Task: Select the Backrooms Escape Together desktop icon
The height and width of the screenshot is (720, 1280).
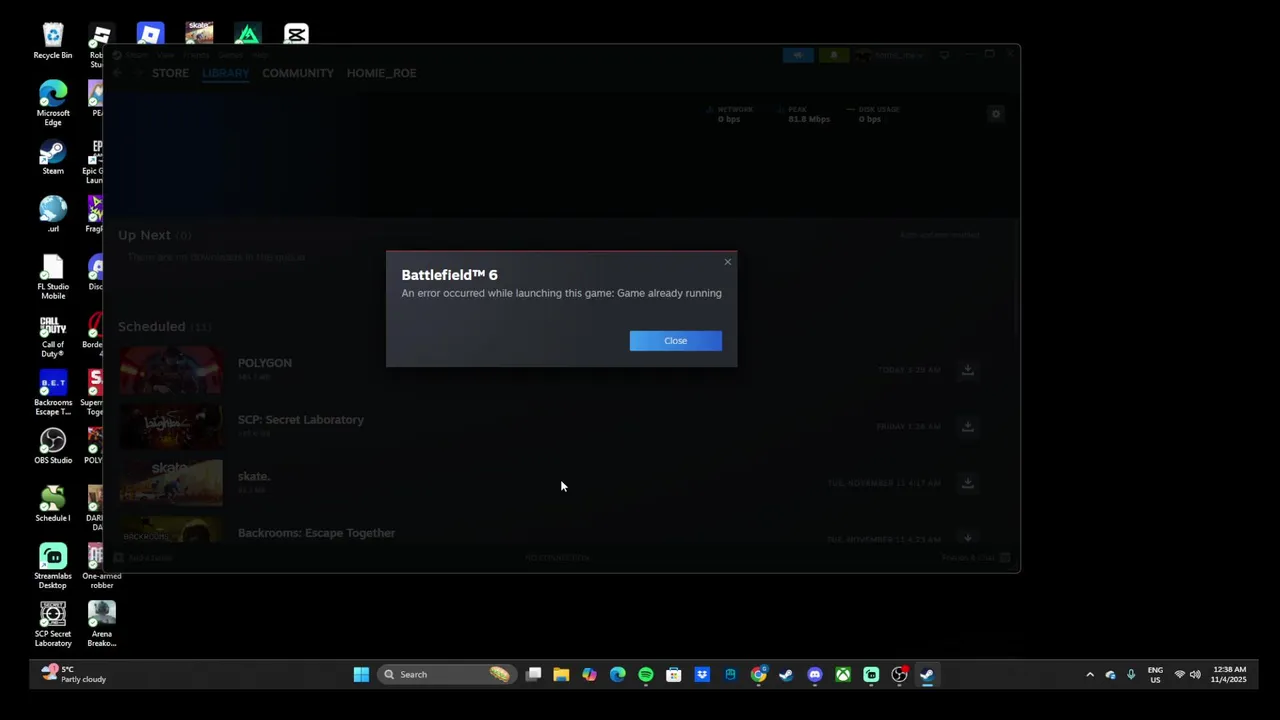Action: 53,393
